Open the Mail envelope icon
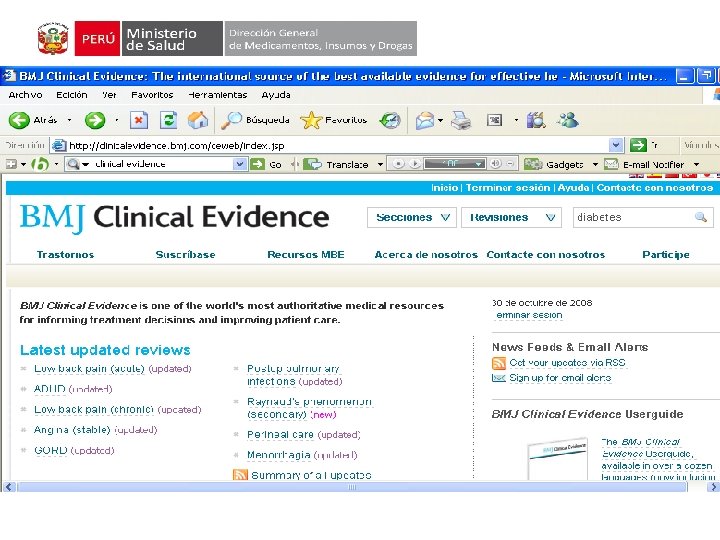This screenshot has height=540, width=720. 424,120
